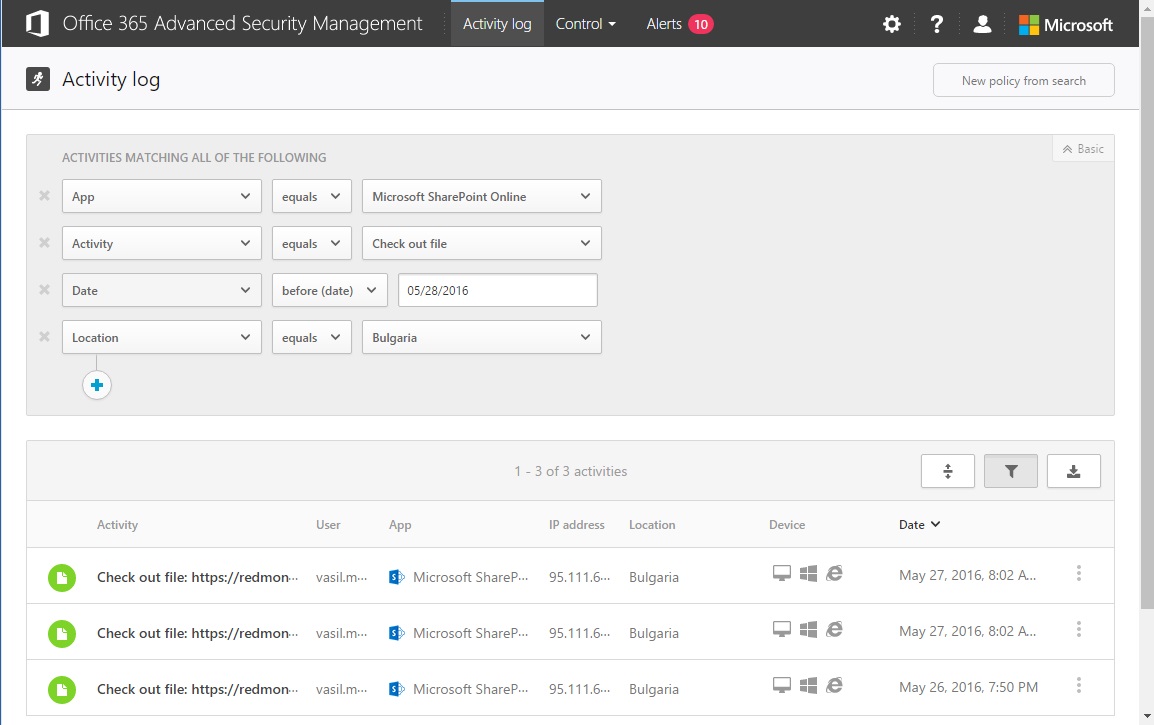The width and height of the screenshot is (1154, 725).
Task: Open the settings gear icon
Action: point(891,24)
